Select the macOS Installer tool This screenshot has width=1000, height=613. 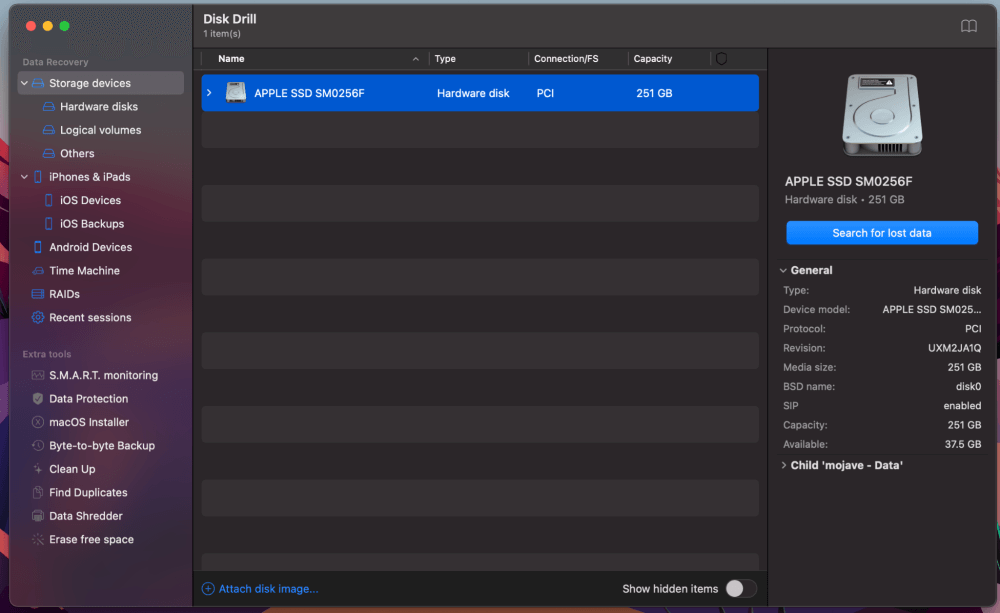tap(88, 422)
